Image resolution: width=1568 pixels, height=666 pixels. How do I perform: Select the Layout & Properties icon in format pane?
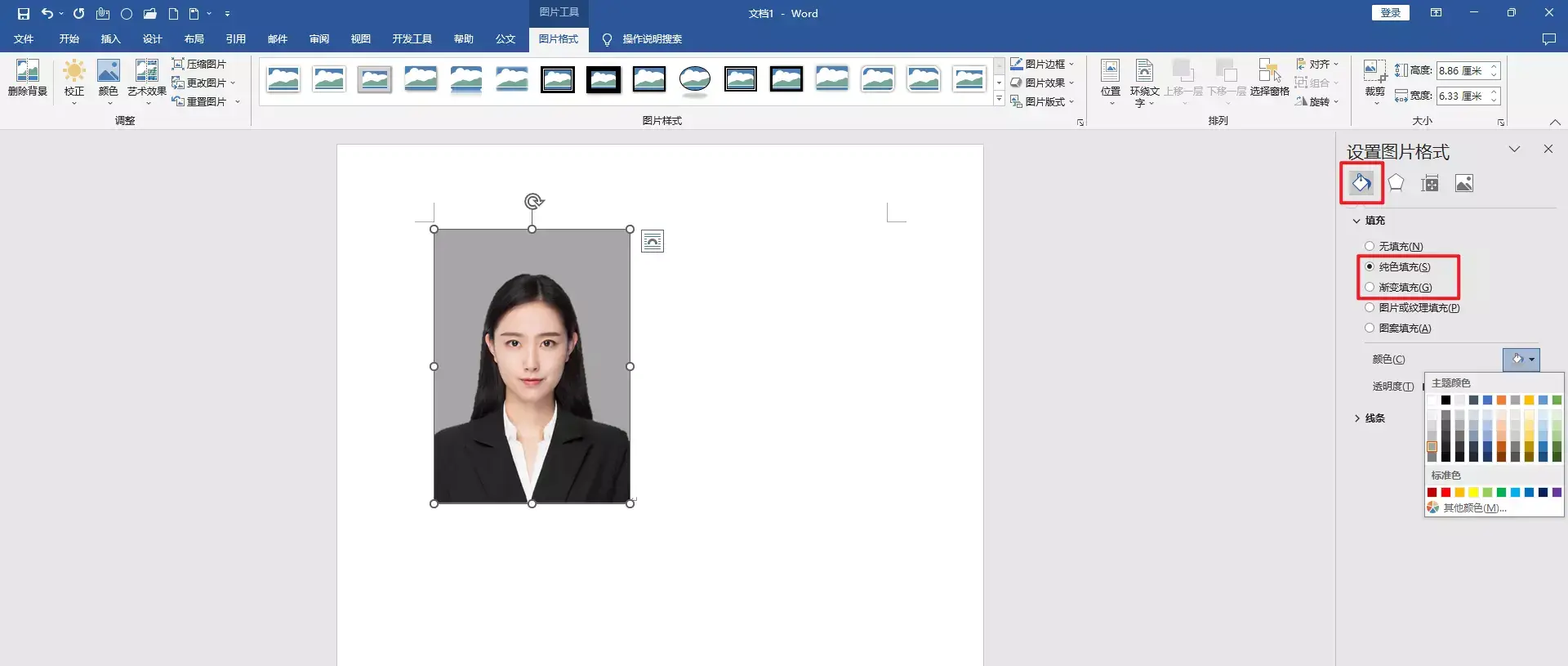[1430, 183]
